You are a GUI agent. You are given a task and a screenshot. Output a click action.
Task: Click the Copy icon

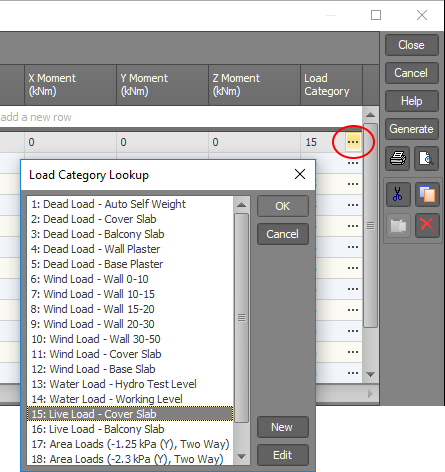(x=427, y=194)
